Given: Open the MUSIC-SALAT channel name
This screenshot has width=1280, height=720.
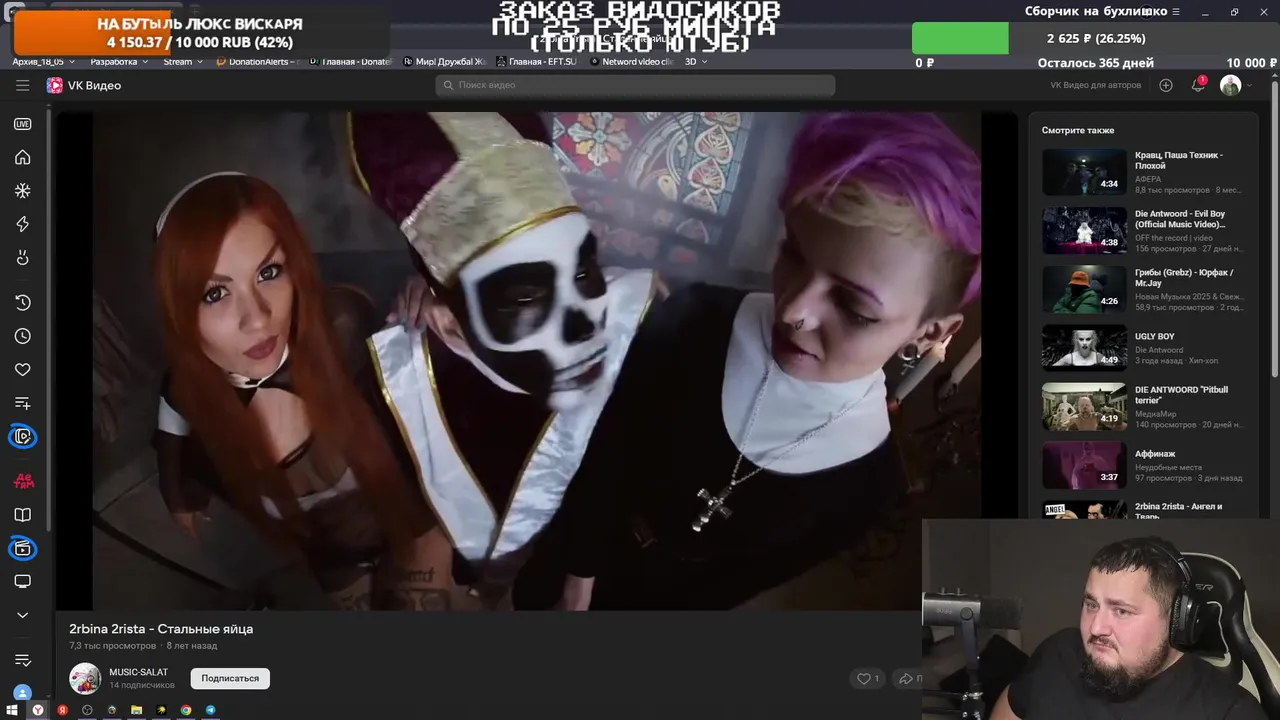Looking at the screenshot, I should pyautogui.click(x=139, y=672).
